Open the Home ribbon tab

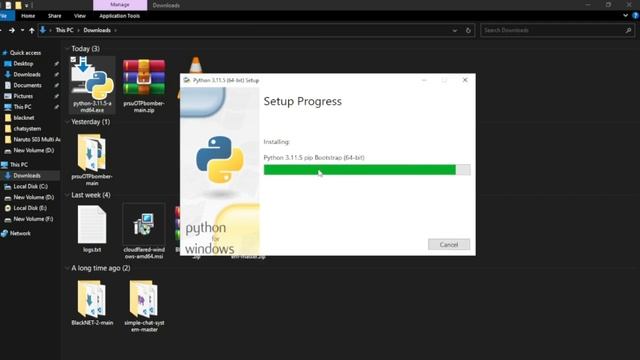tap(28, 16)
